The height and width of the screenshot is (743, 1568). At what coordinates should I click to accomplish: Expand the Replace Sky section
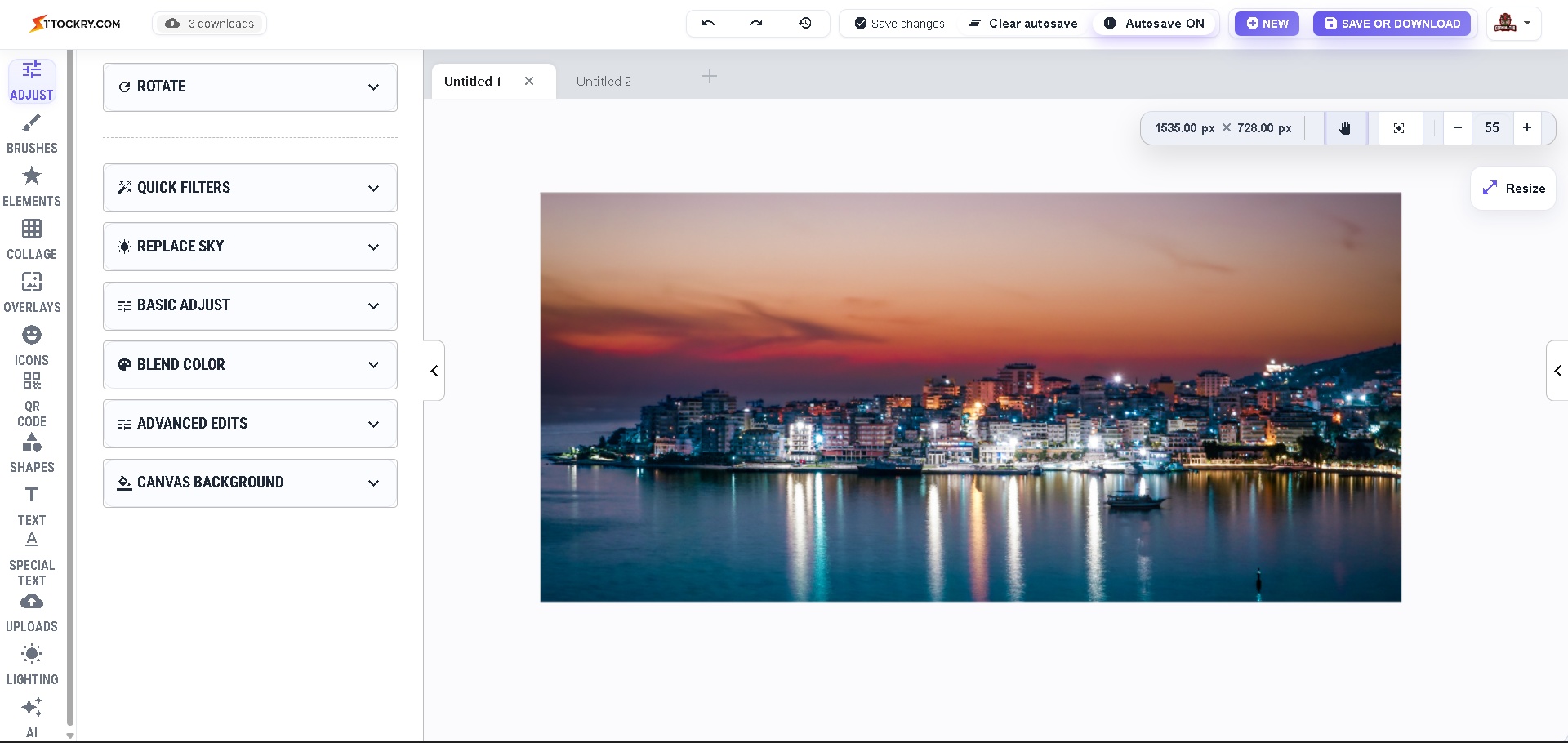click(250, 247)
